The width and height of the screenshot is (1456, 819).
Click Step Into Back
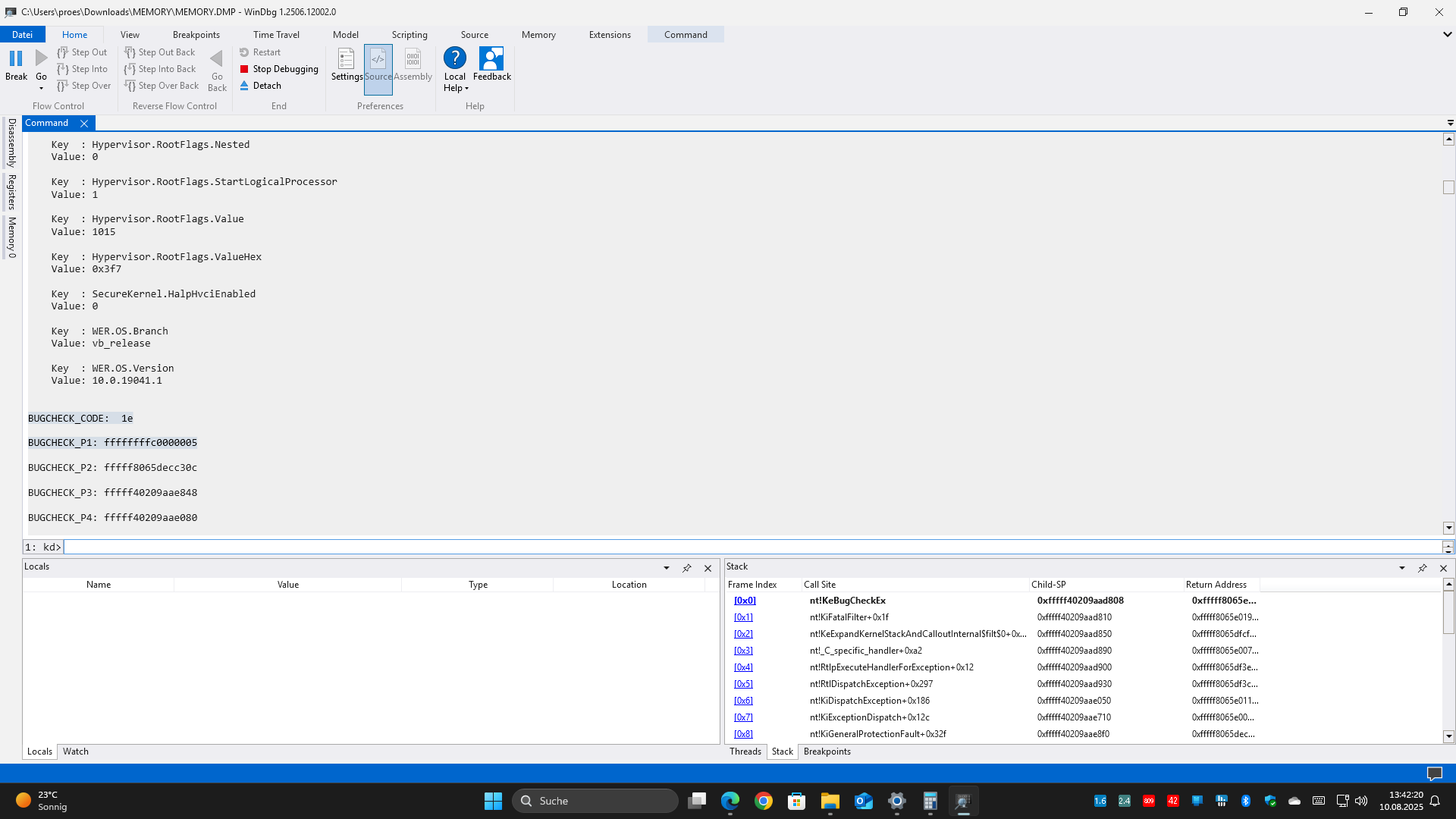click(x=160, y=69)
